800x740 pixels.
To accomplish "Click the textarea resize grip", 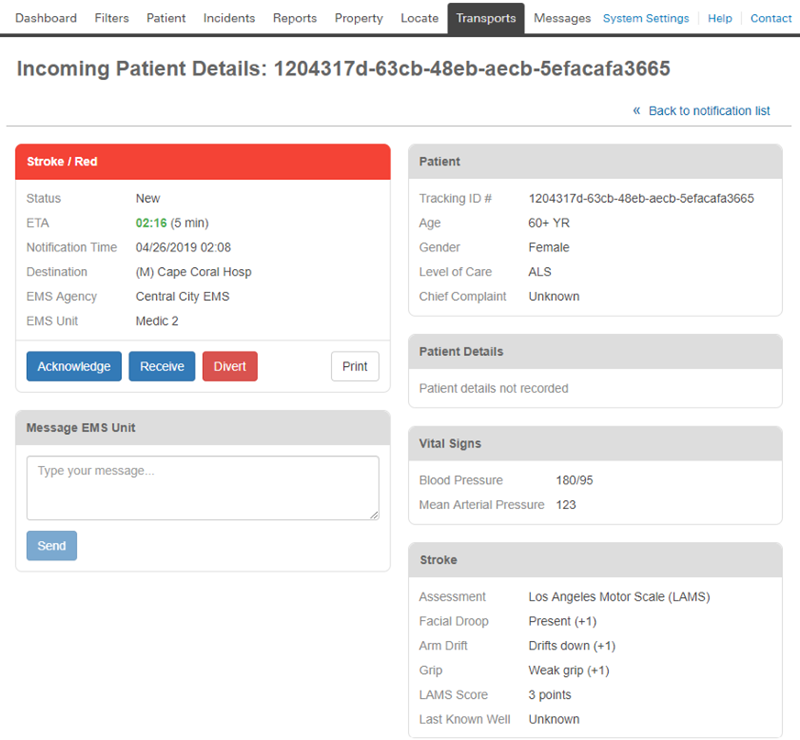I will [374, 515].
